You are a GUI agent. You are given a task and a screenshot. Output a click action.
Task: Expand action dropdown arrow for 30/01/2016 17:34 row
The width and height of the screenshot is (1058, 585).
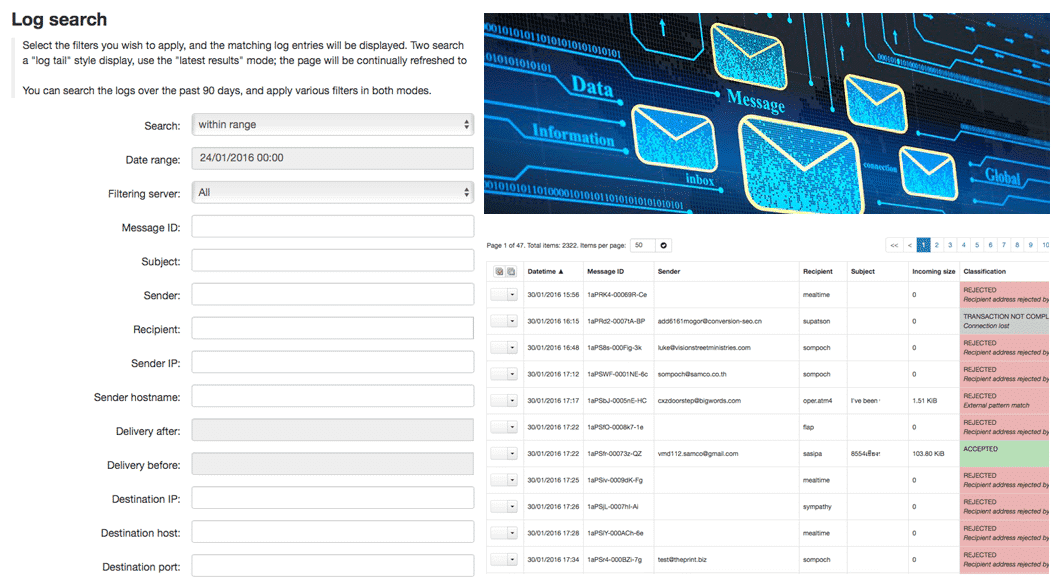pos(512,559)
